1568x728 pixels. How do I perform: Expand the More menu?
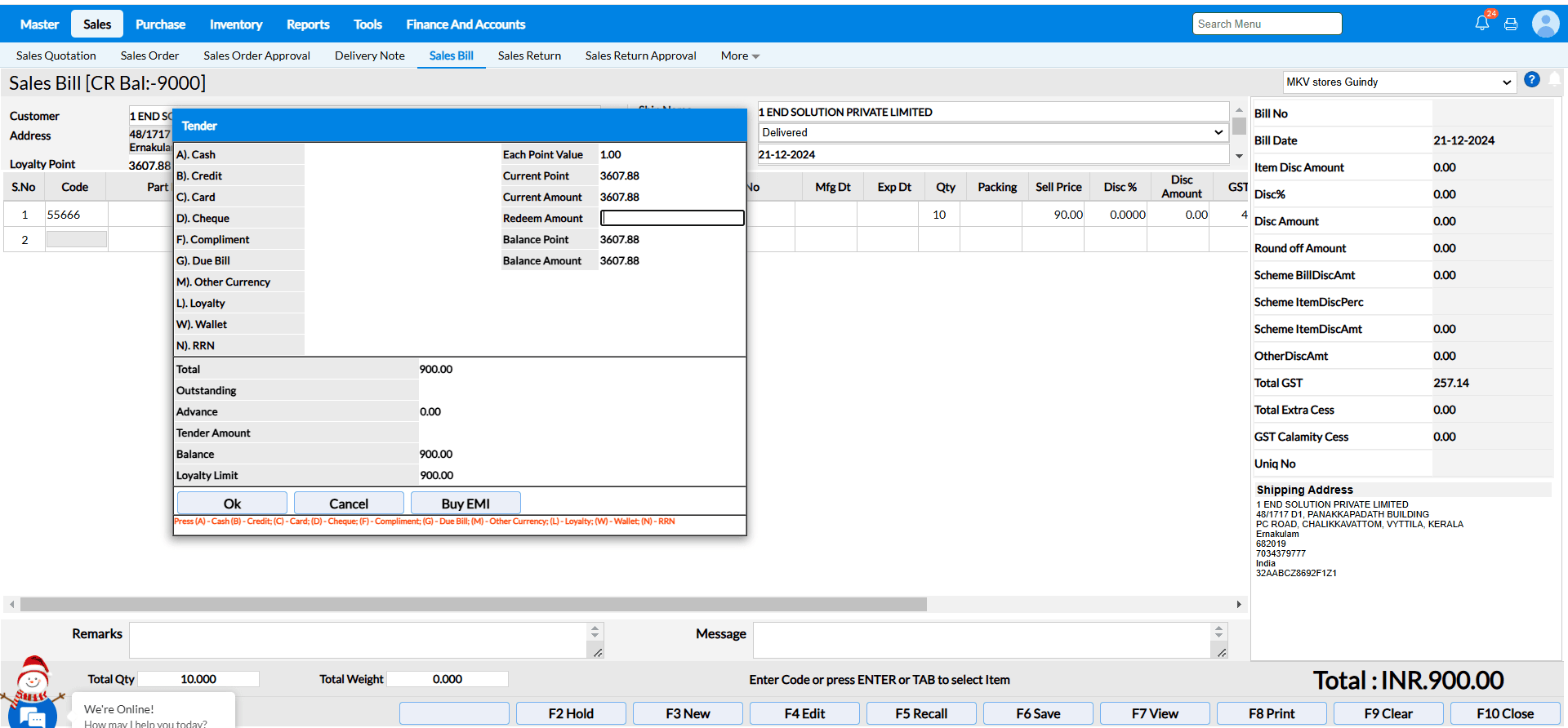pos(740,55)
